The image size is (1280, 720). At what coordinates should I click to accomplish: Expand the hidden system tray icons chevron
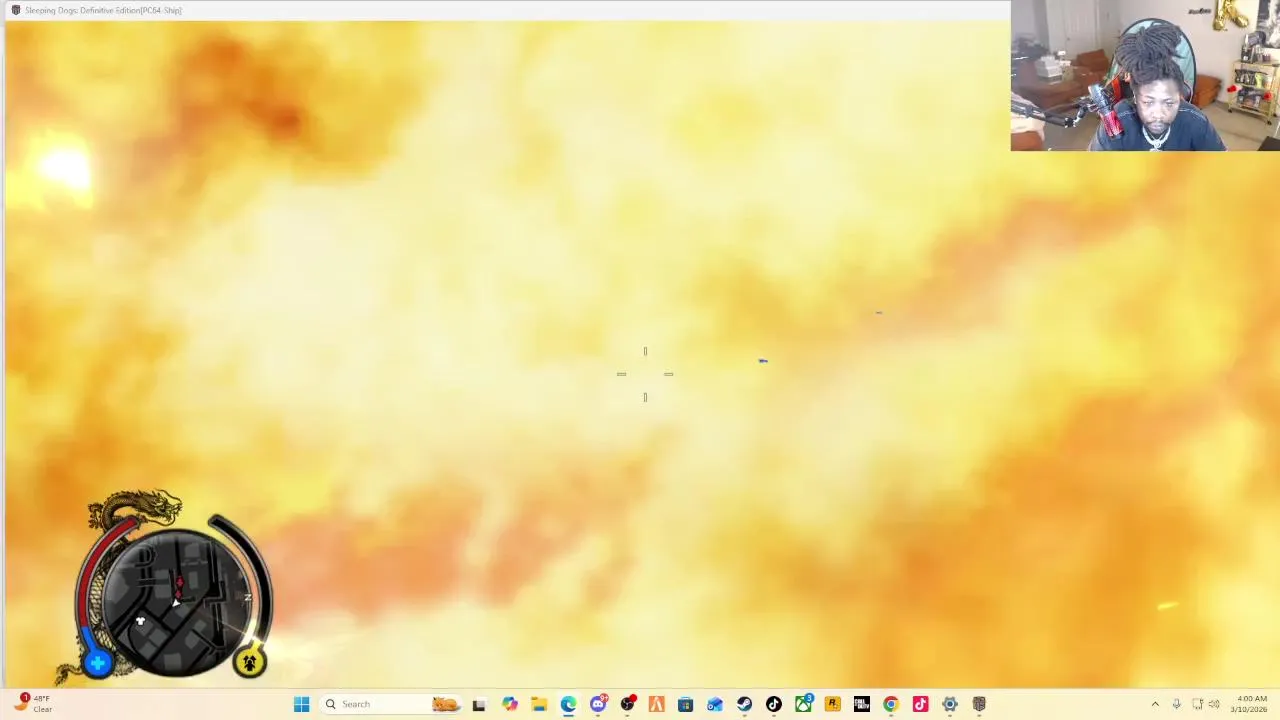[x=1155, y=704]
